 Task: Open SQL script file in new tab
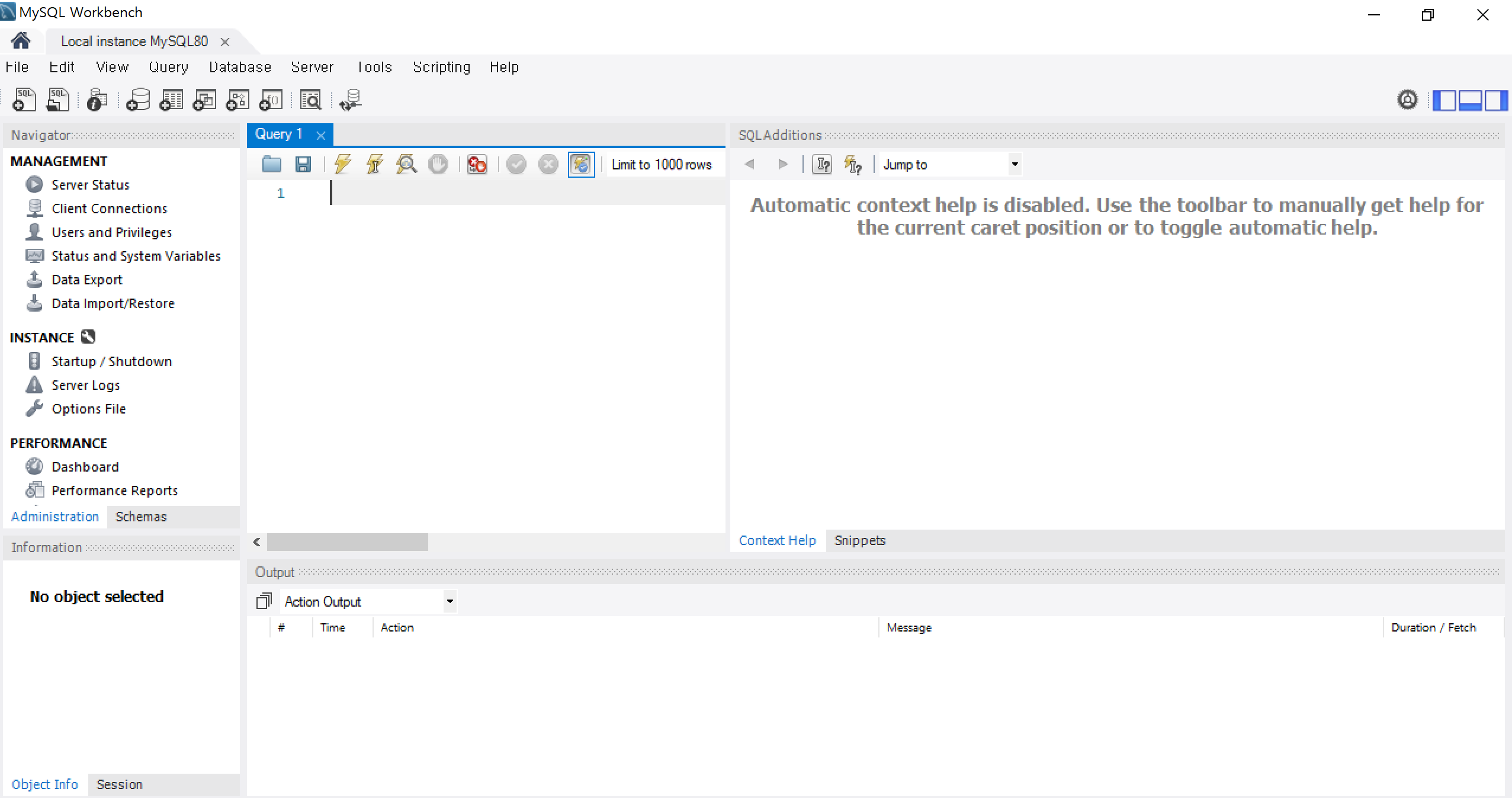57,100
